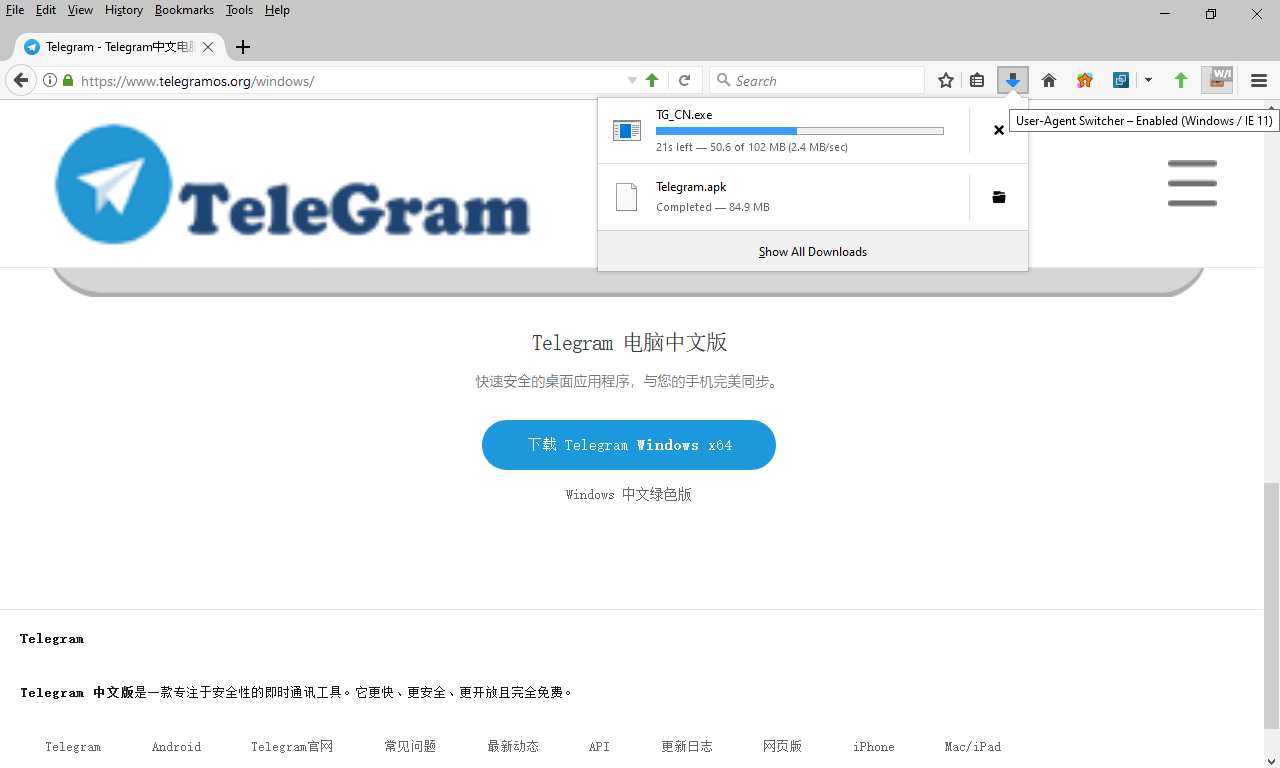Expand the dropdown arrow beside blue squares icon
Screen dimensions: 1280x768
point(1148,81)
